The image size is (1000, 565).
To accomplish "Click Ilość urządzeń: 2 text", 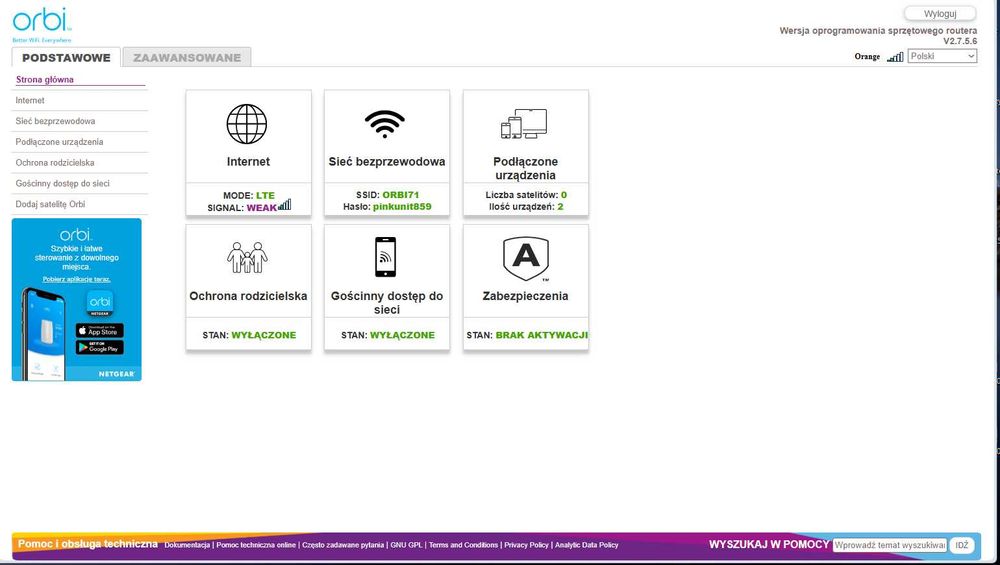I will (526, 207).
